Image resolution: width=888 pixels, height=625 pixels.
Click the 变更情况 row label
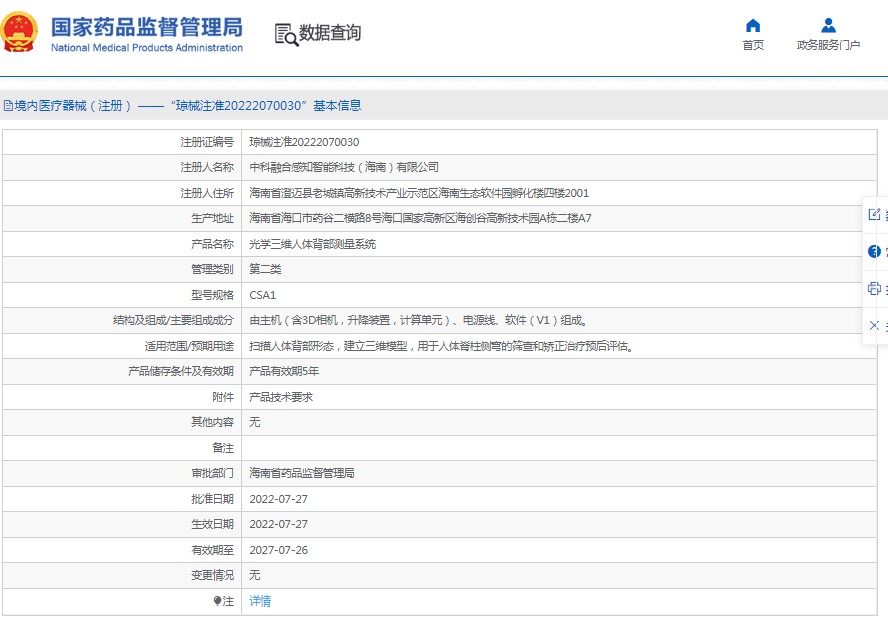pyautogui.click(x=212, y=575)
